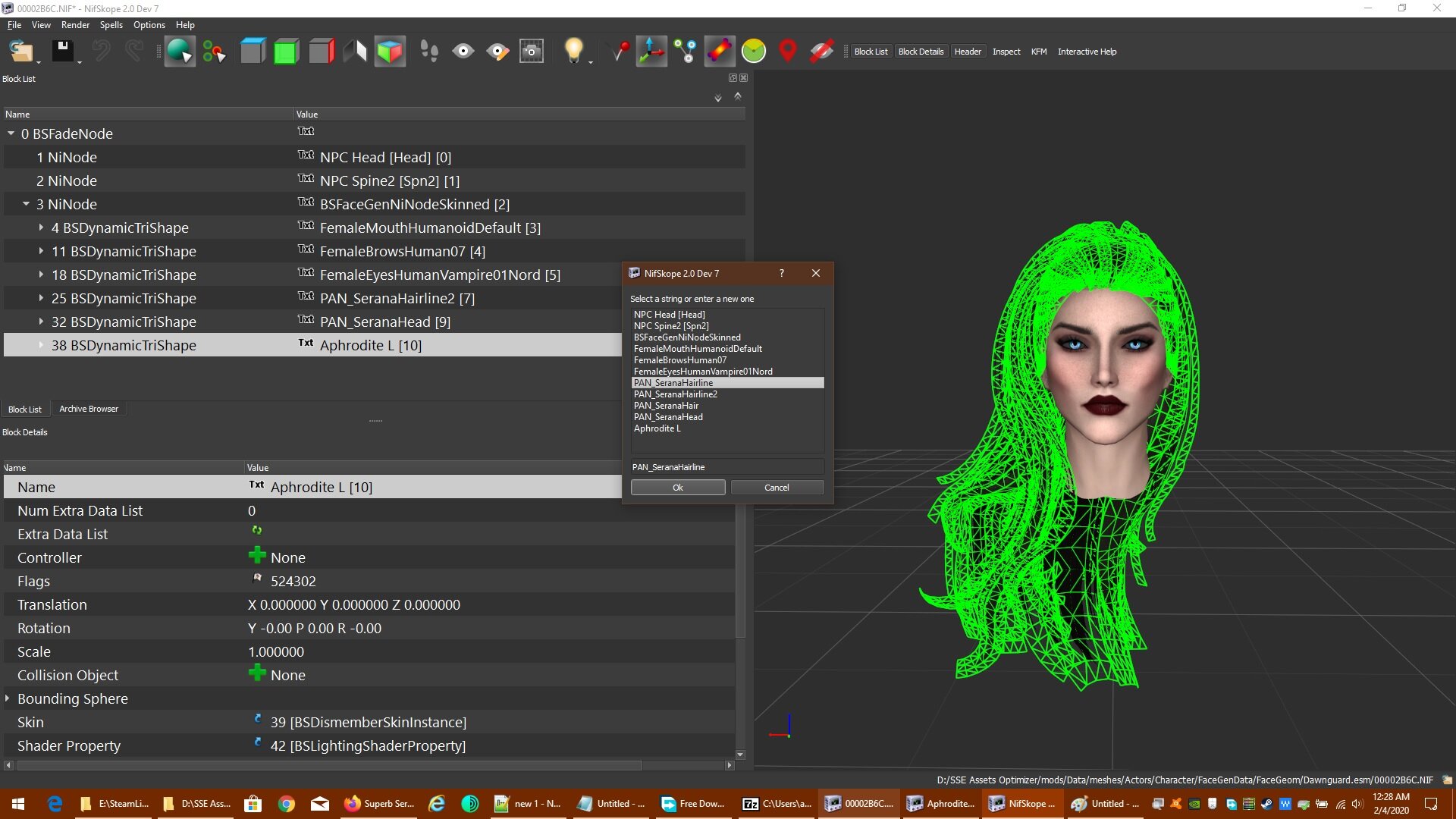Open the Help menu

[x=185, y=25]
